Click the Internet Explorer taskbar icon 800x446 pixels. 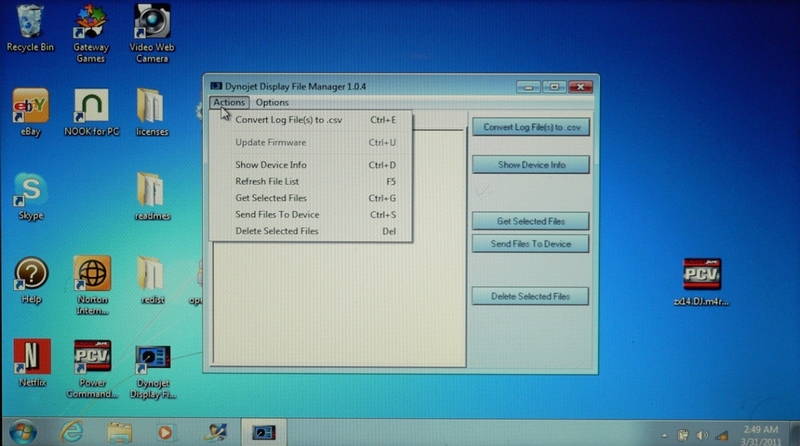pos(72,432)
